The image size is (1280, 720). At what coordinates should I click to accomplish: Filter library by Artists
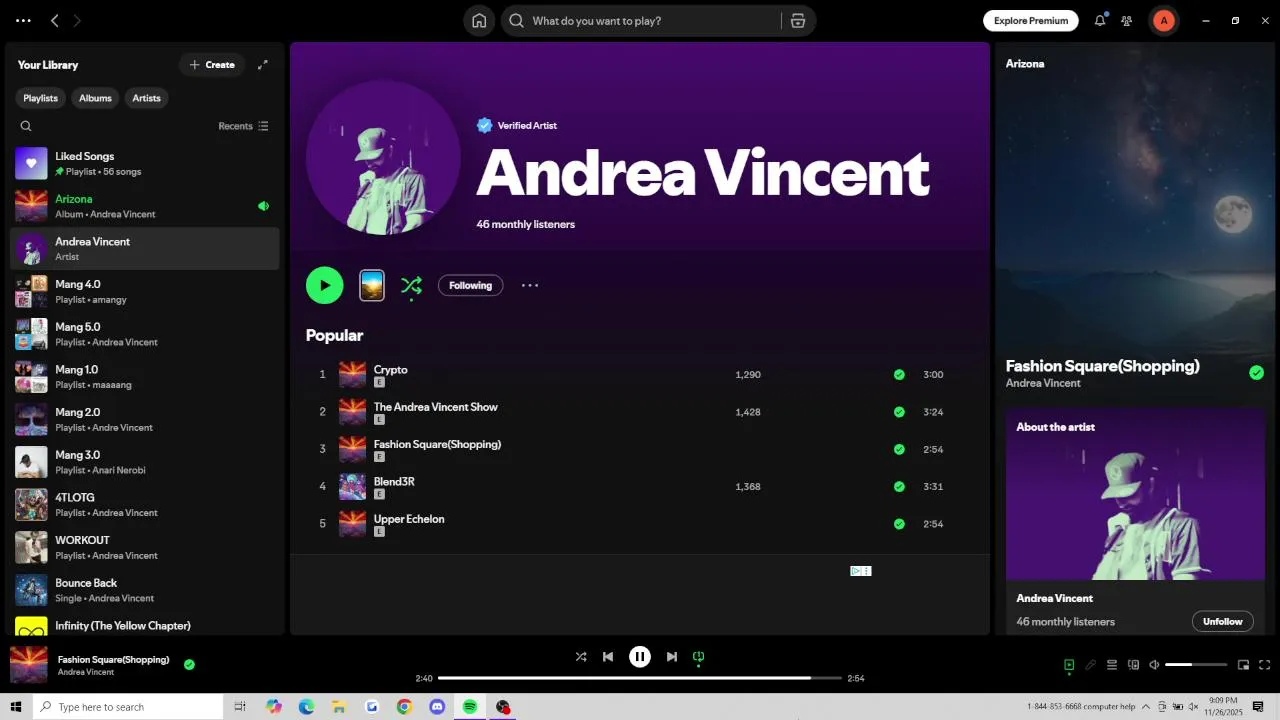[x=146, y=98]
